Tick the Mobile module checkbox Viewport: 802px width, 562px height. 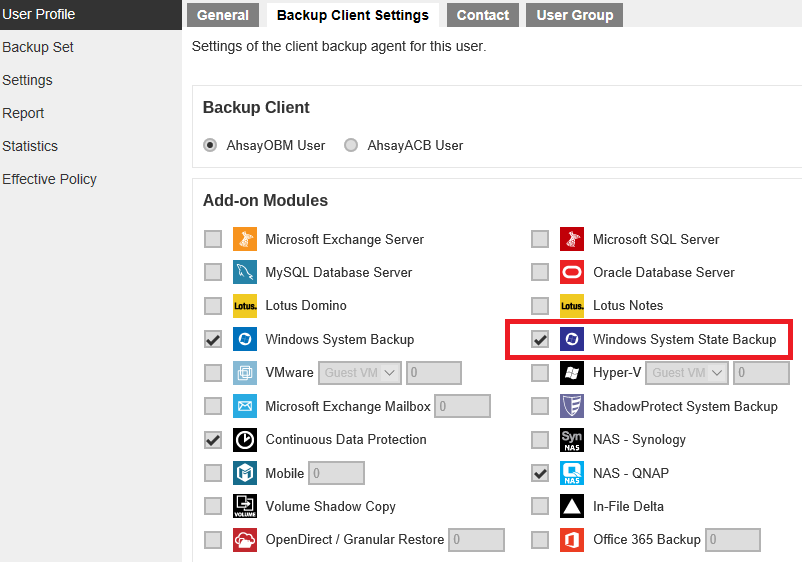click(x=213, y=473)
